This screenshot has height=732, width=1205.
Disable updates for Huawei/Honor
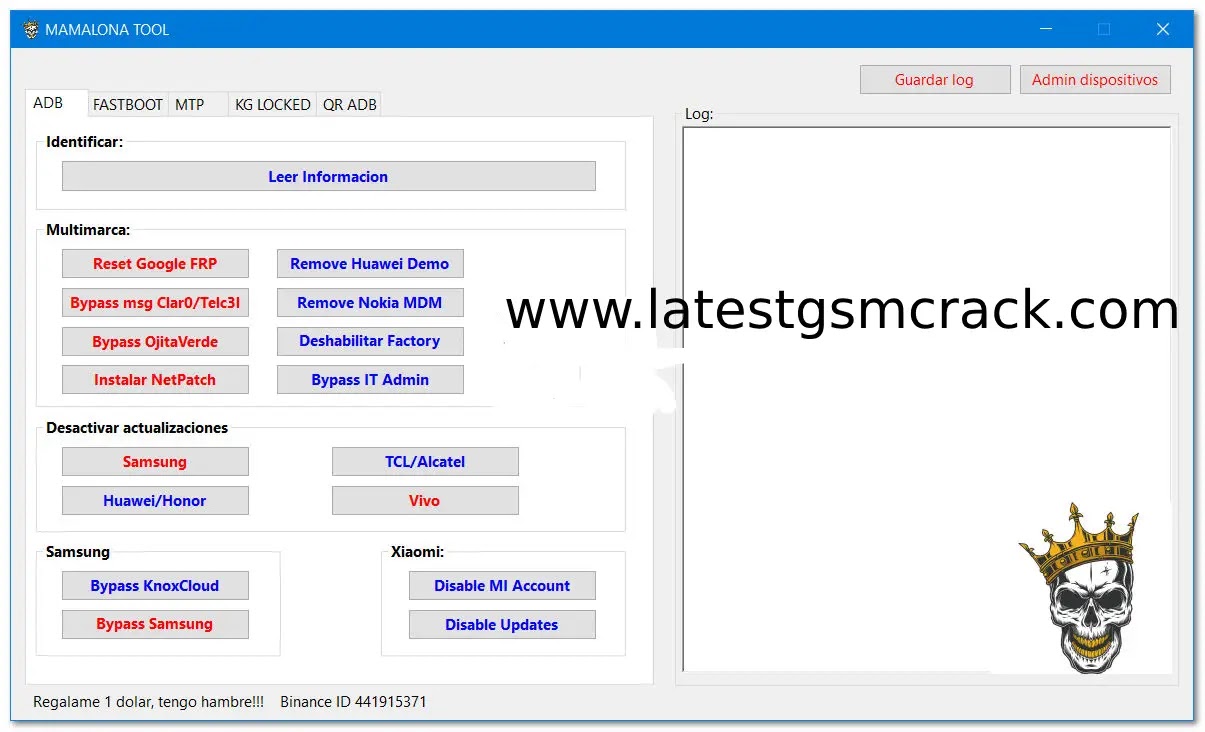155,501
